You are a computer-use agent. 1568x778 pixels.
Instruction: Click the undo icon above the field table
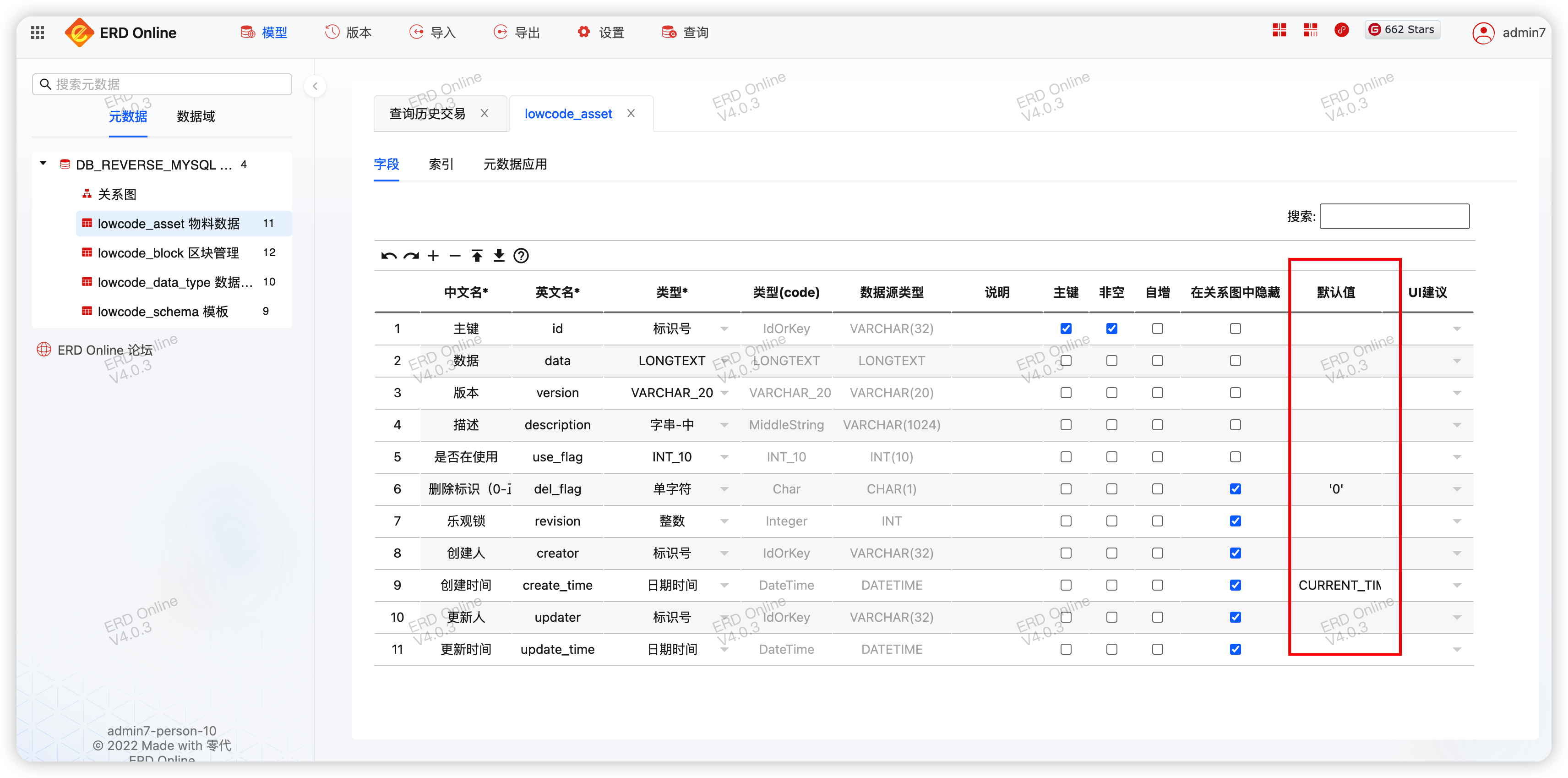389,255
